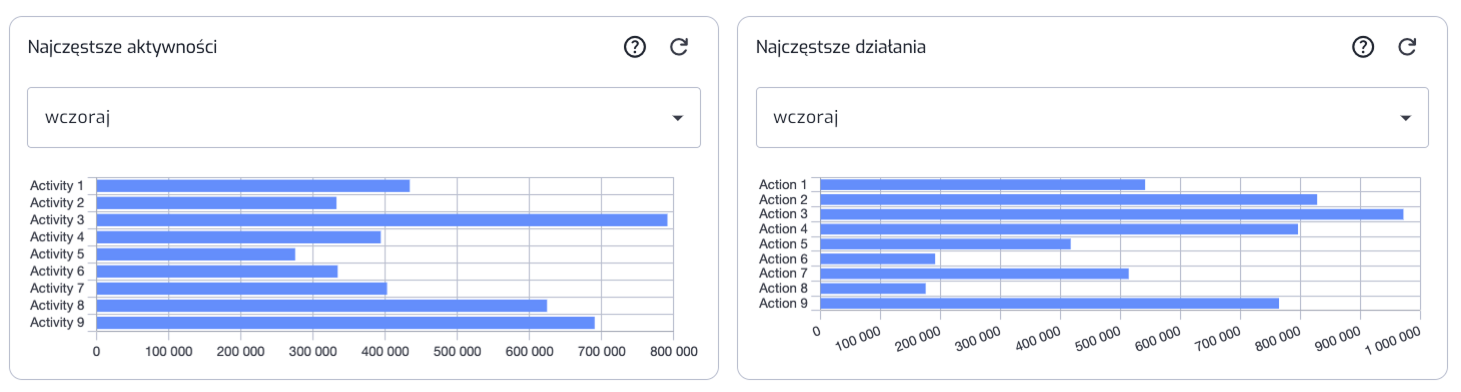Select the Activity 5 bar
Screen dimensions: 1461x392
196,254
